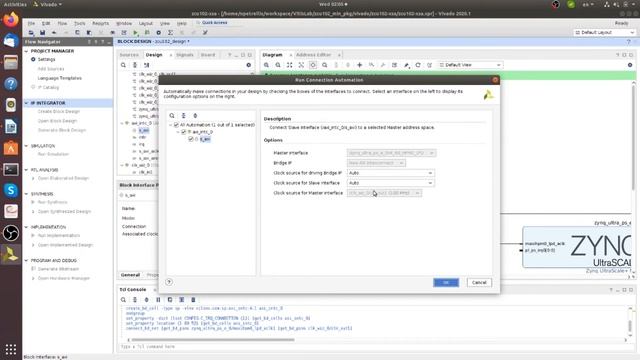Search in the Tcl Console

(123, 300)
